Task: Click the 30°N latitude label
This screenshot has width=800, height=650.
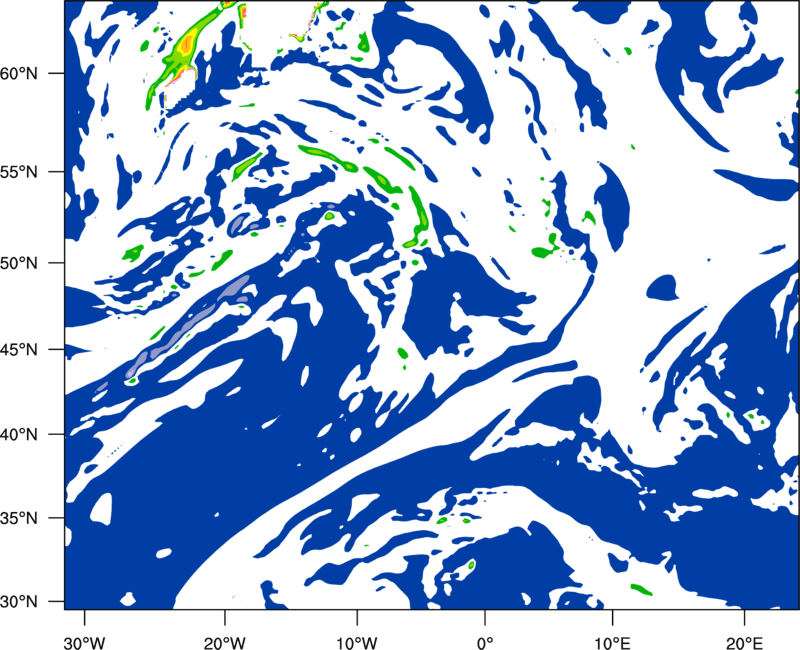Action: [x=19, y=602]
